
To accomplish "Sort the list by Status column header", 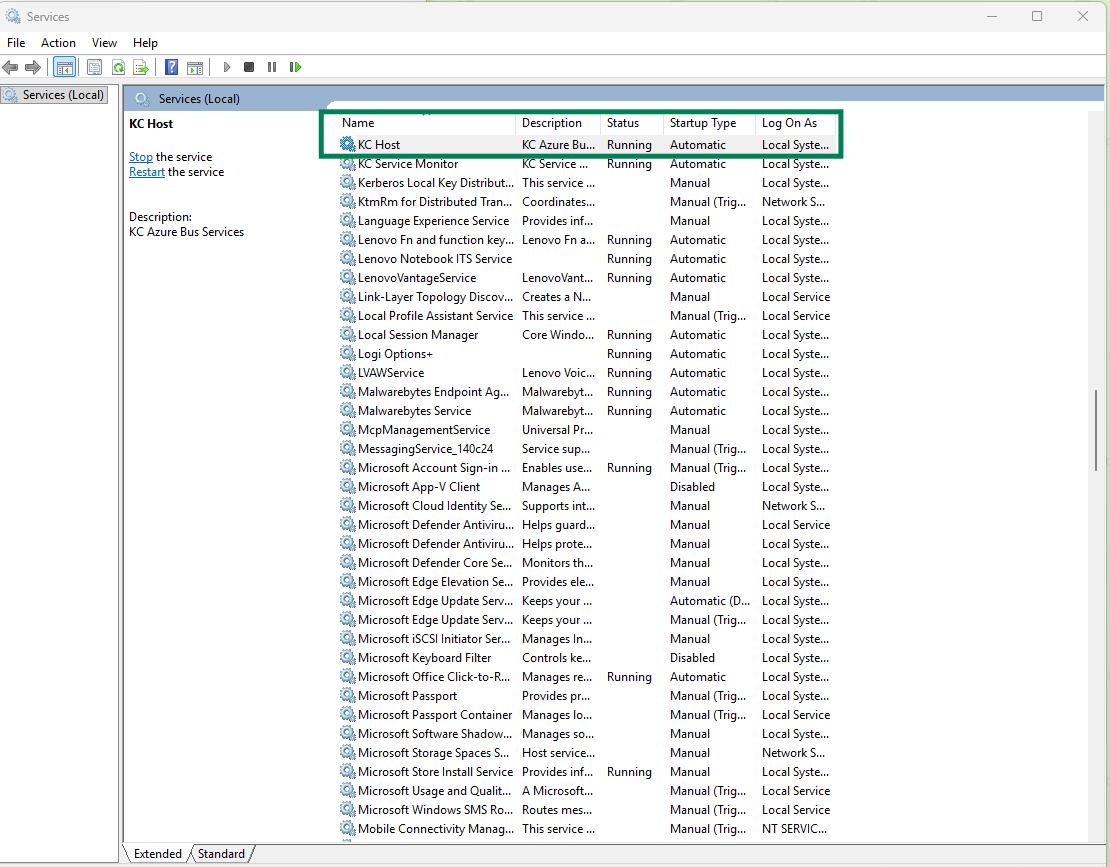I will tap(623, 123).
